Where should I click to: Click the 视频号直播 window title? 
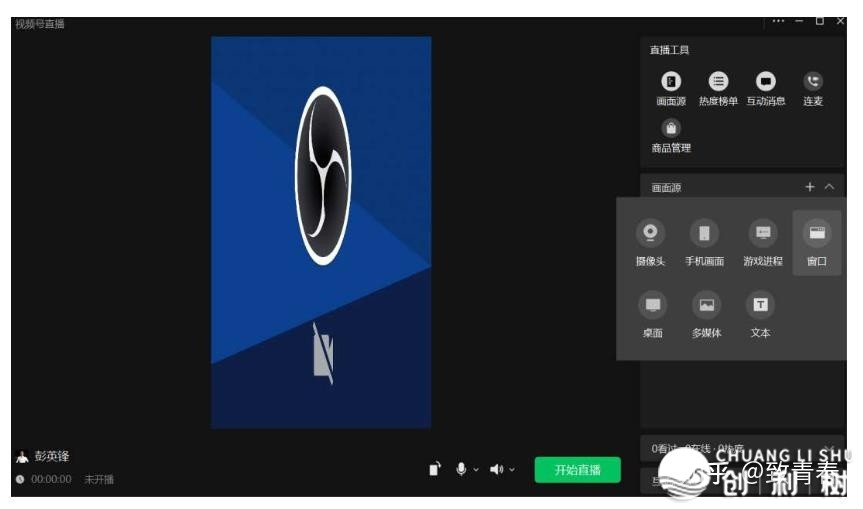click(x=40, y=24)
